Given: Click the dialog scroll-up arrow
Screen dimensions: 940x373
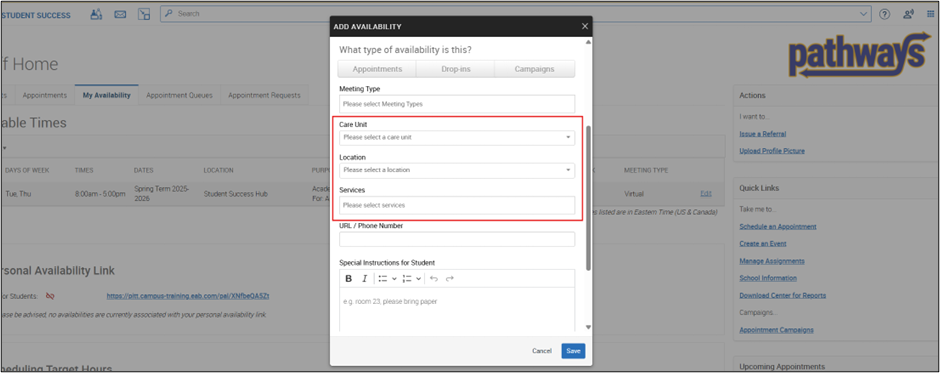Looking at the screenshot, I should click(x=588, y=42).
